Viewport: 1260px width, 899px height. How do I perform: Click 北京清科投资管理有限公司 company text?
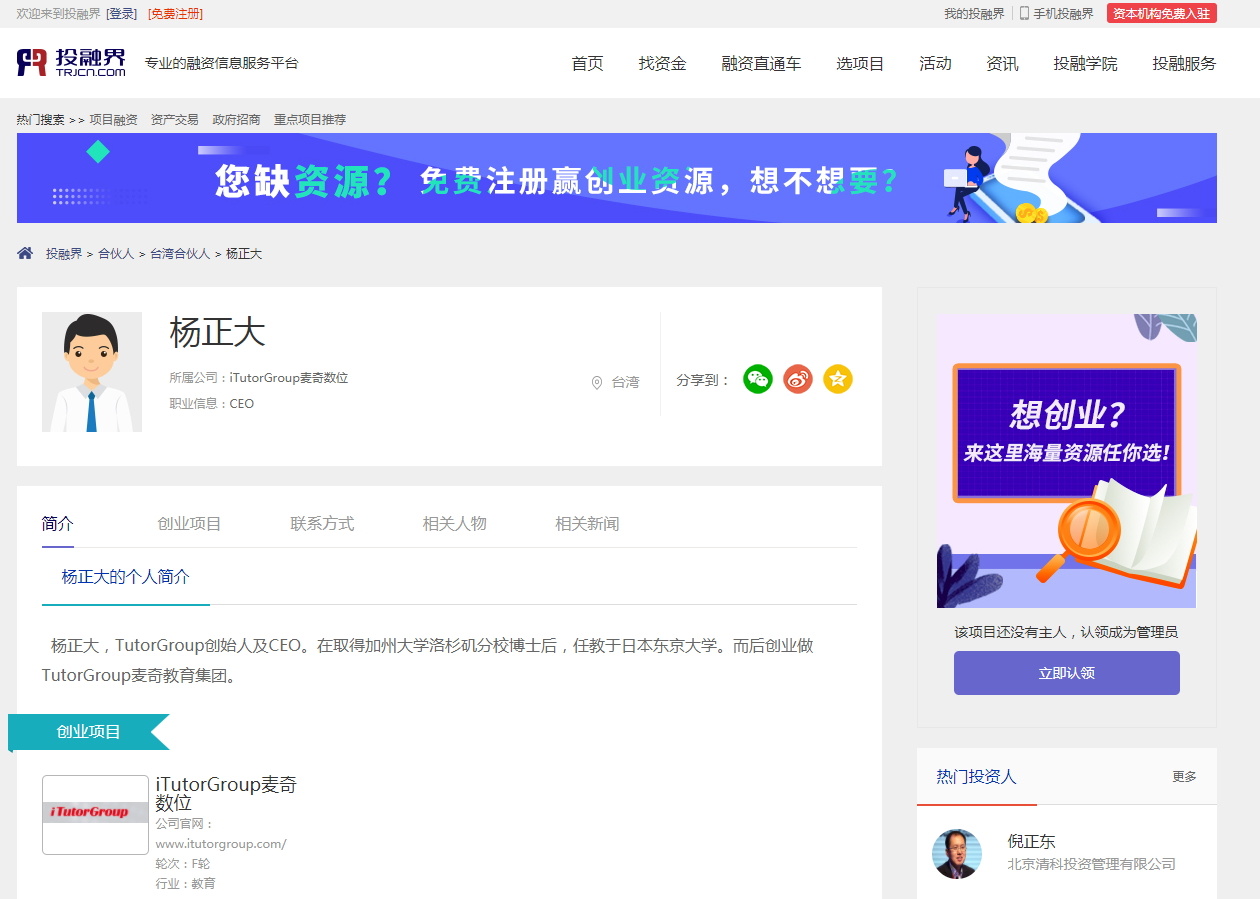pyautogui.click(x=1091, y=864)
